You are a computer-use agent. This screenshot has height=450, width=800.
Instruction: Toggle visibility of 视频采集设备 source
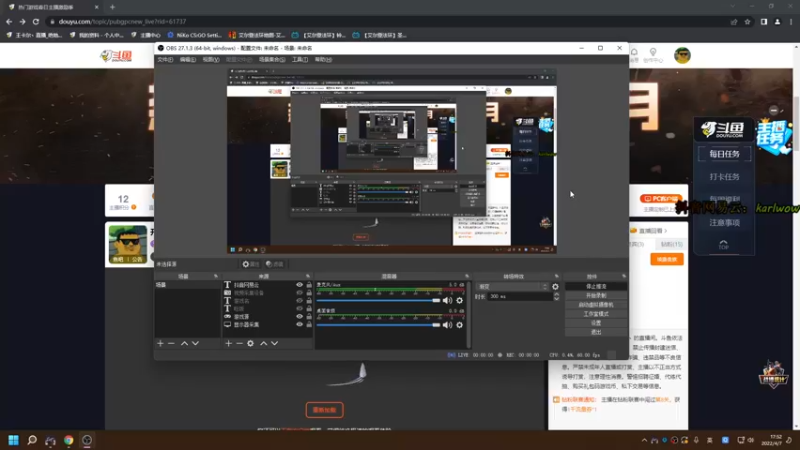(x=299, y=293)
